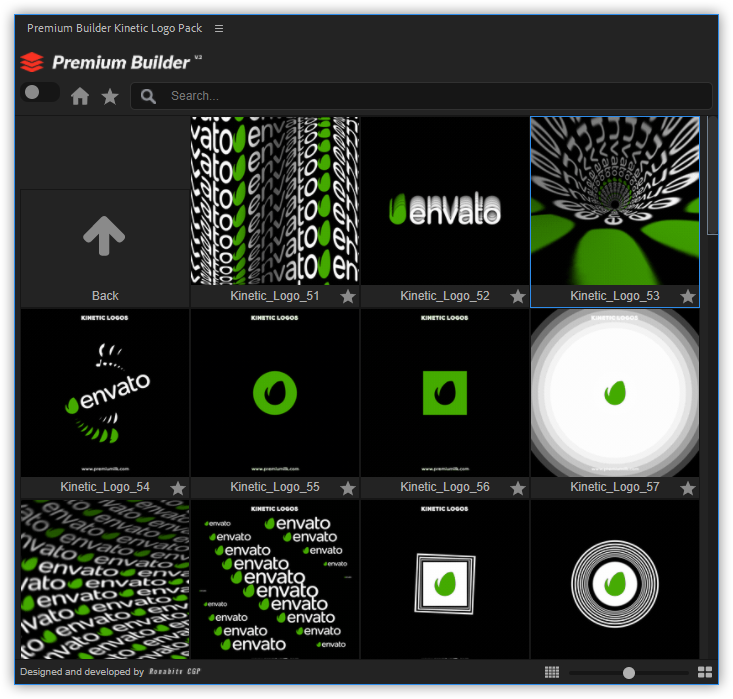Image resolution: width=733 pixels, height=699 pixels.
Task: Open the slanted envato pattern thumbnail in bottom row
Action: (x=105, y=580)
